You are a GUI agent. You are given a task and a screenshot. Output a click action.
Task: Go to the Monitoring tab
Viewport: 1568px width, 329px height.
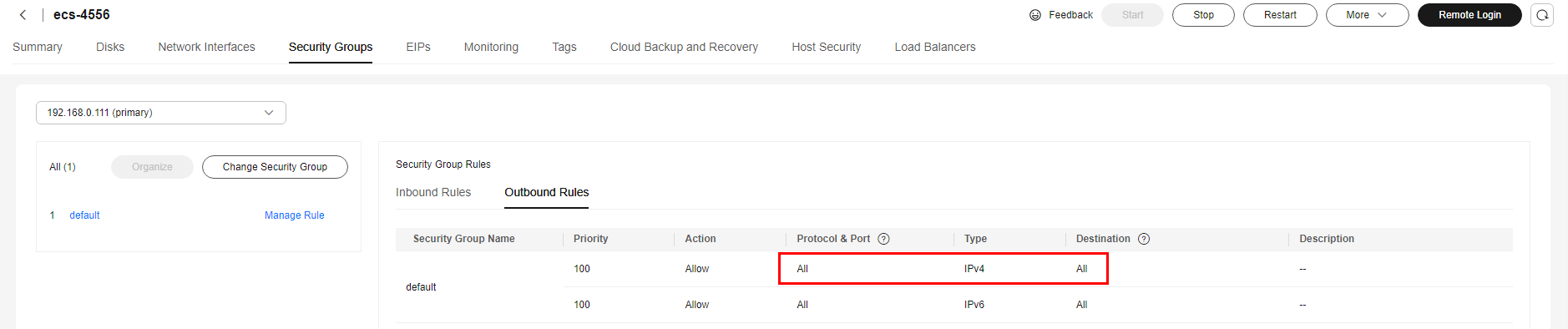pos(491,47)
